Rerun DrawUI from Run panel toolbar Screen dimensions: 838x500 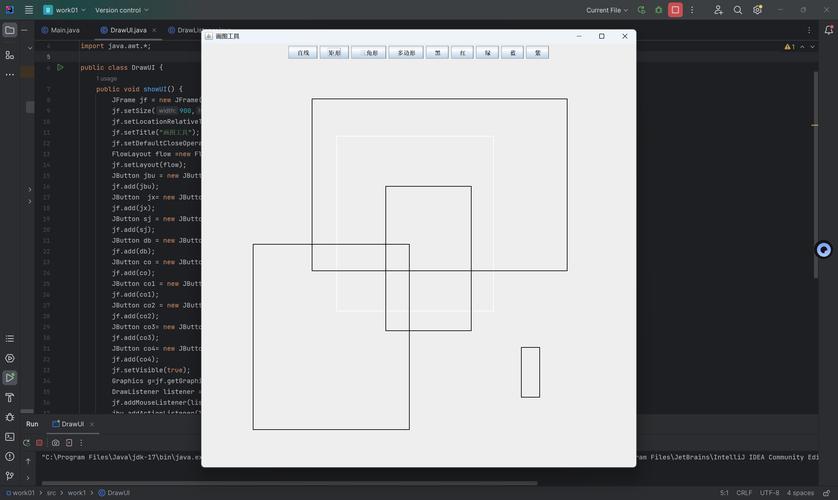pos(26,443)
